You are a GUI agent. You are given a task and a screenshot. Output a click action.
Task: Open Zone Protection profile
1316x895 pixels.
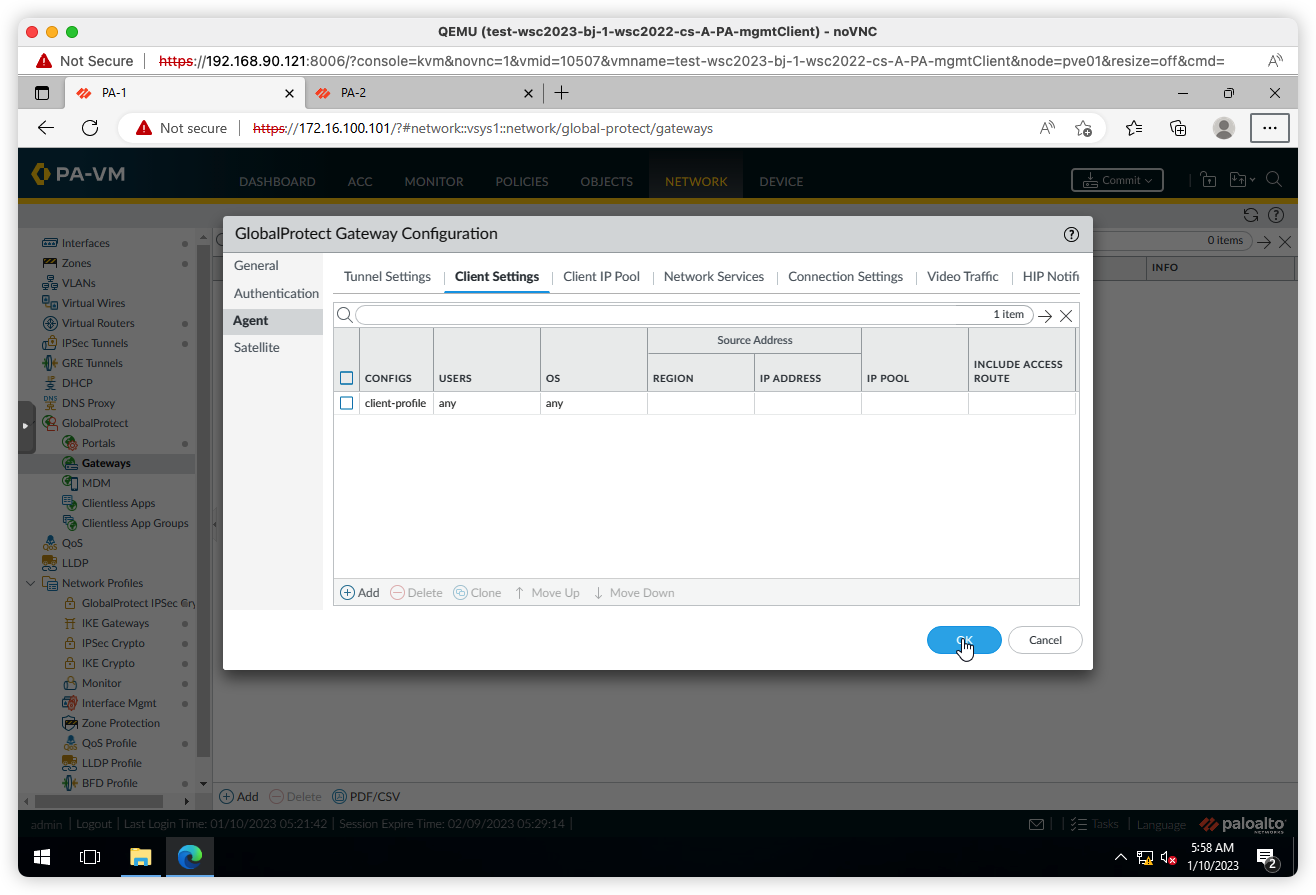coord(120,723)
